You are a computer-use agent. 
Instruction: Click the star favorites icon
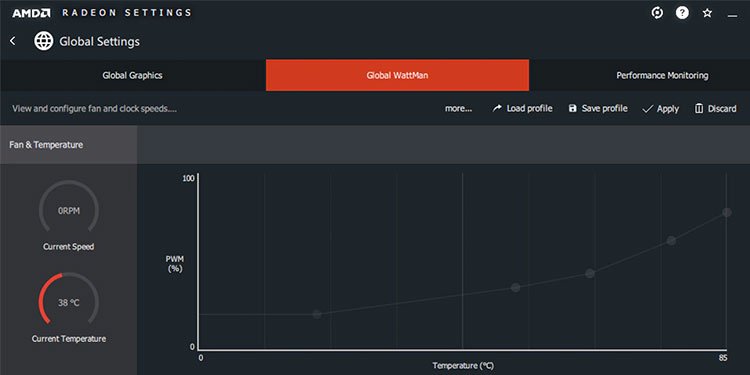707,13
